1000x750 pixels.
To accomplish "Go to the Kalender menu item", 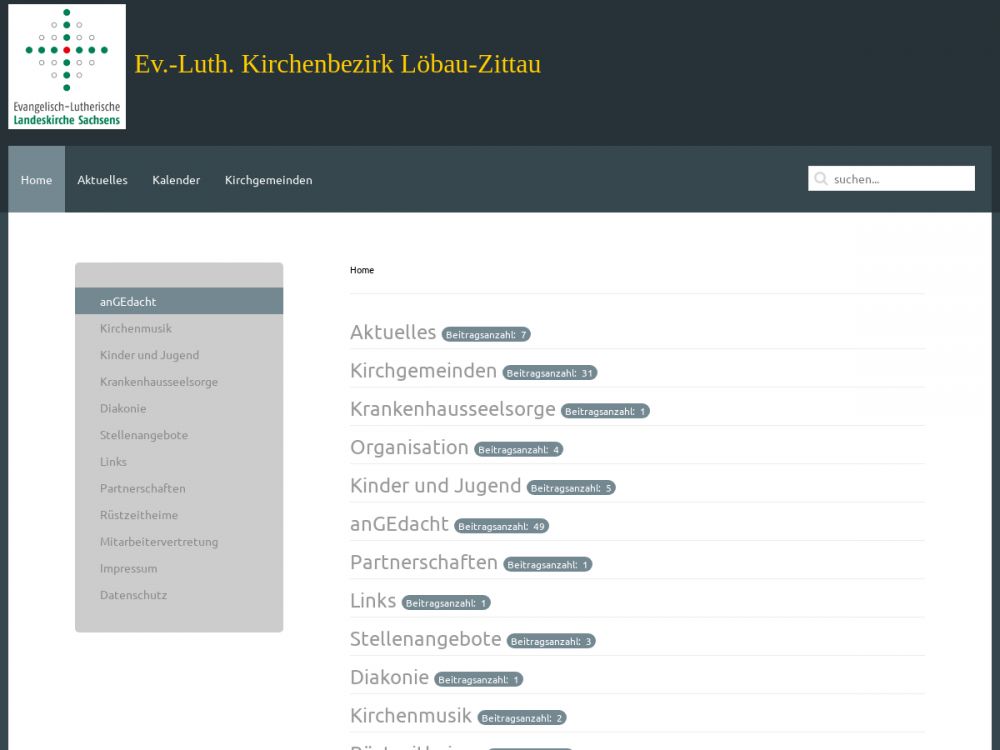I will click(176, 180).
